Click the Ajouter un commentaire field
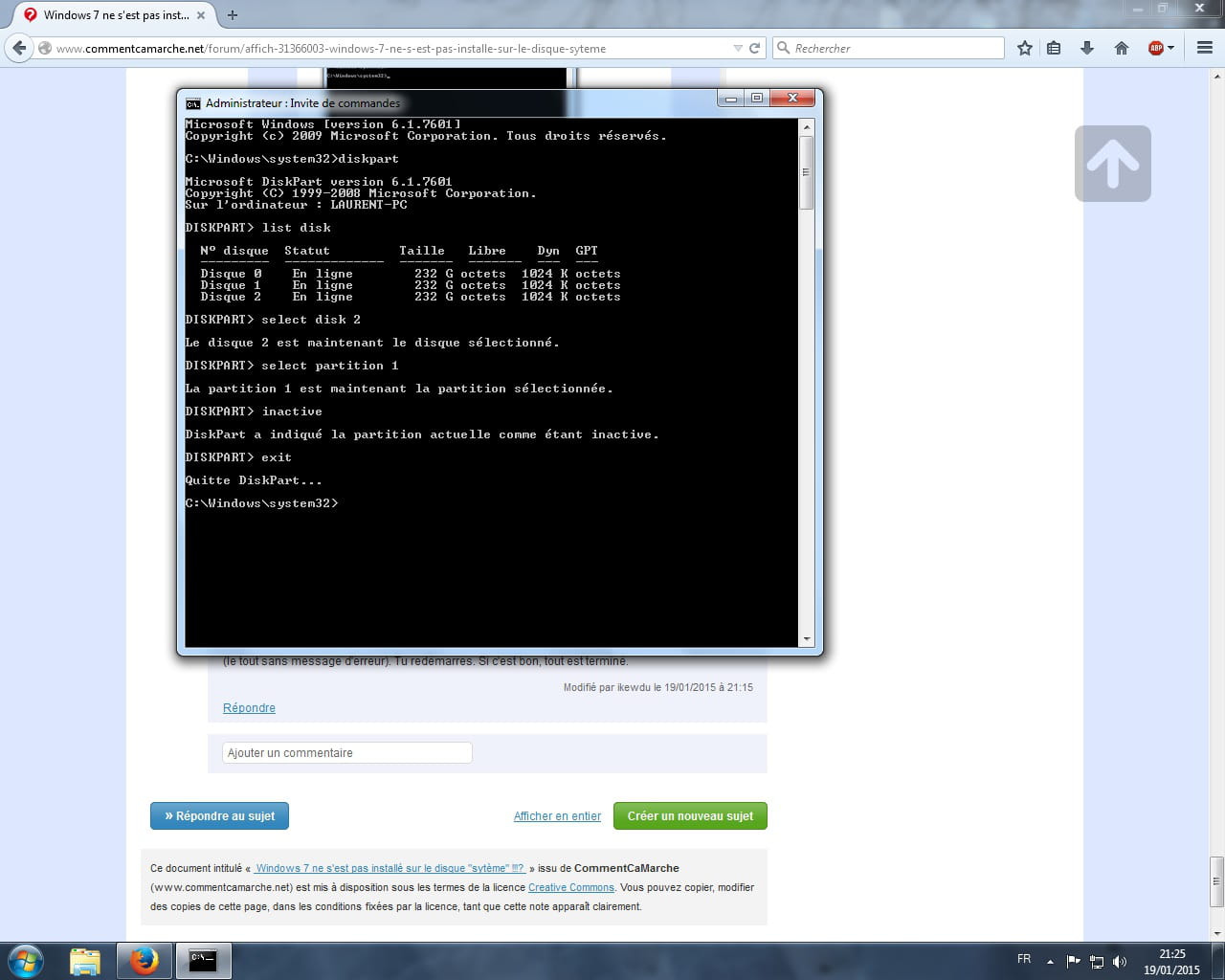1225x980 pixels. 346,753
